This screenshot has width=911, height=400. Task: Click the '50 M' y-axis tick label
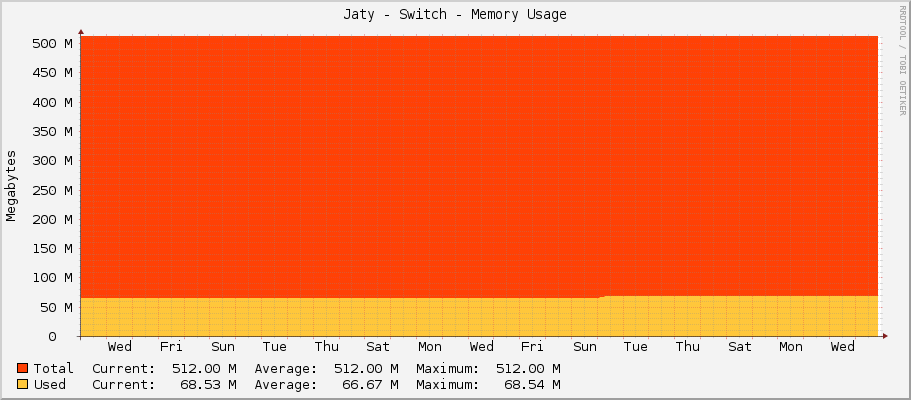click(x=56, y=307)
